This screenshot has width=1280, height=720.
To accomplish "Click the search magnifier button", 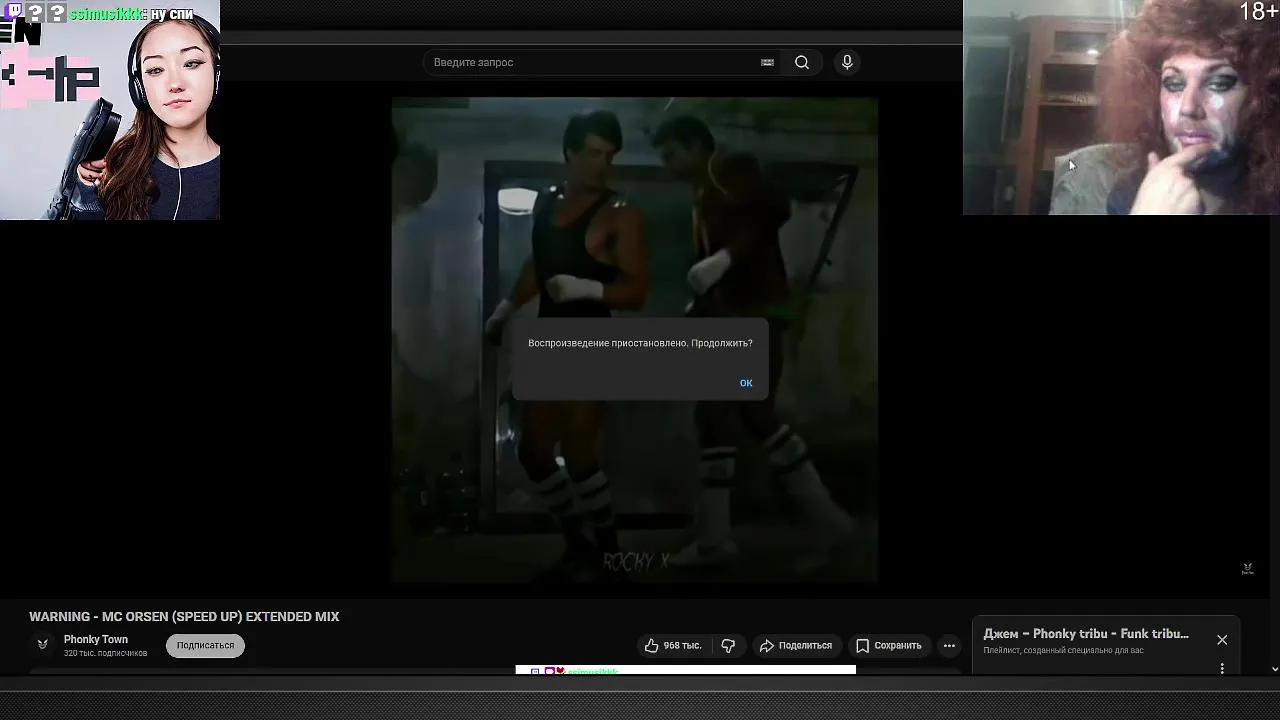I will point(802,62).
